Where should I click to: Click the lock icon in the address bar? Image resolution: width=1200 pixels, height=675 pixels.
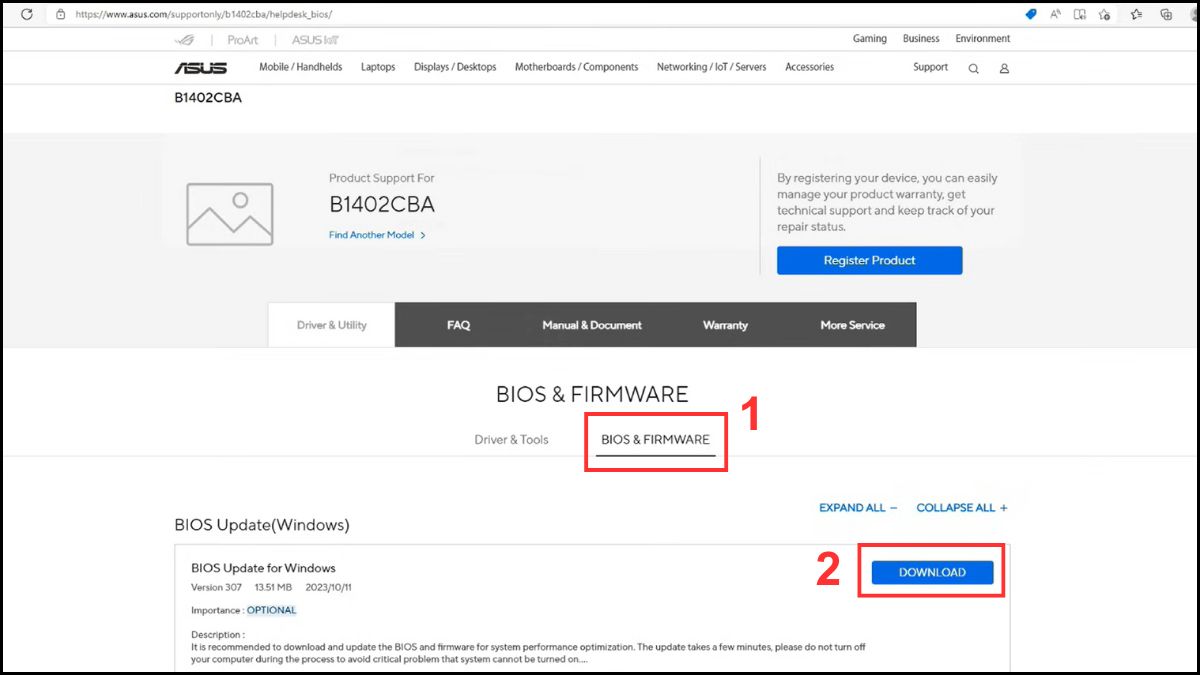click(61, 14)
